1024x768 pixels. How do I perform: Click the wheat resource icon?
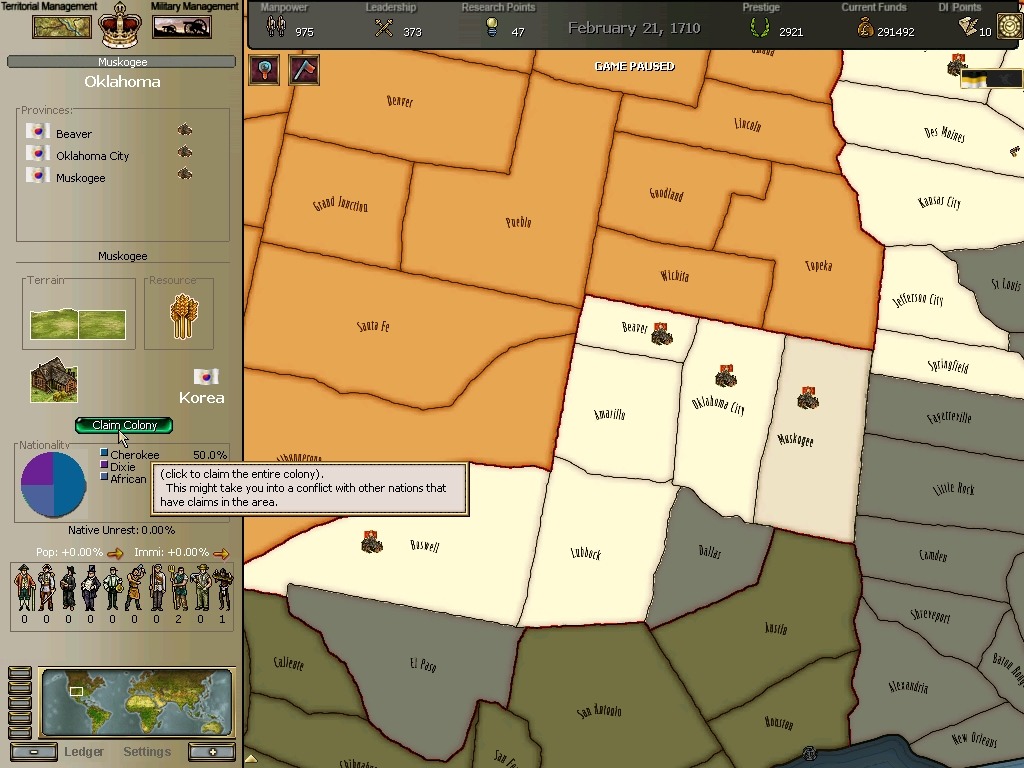tap(184, 316)
